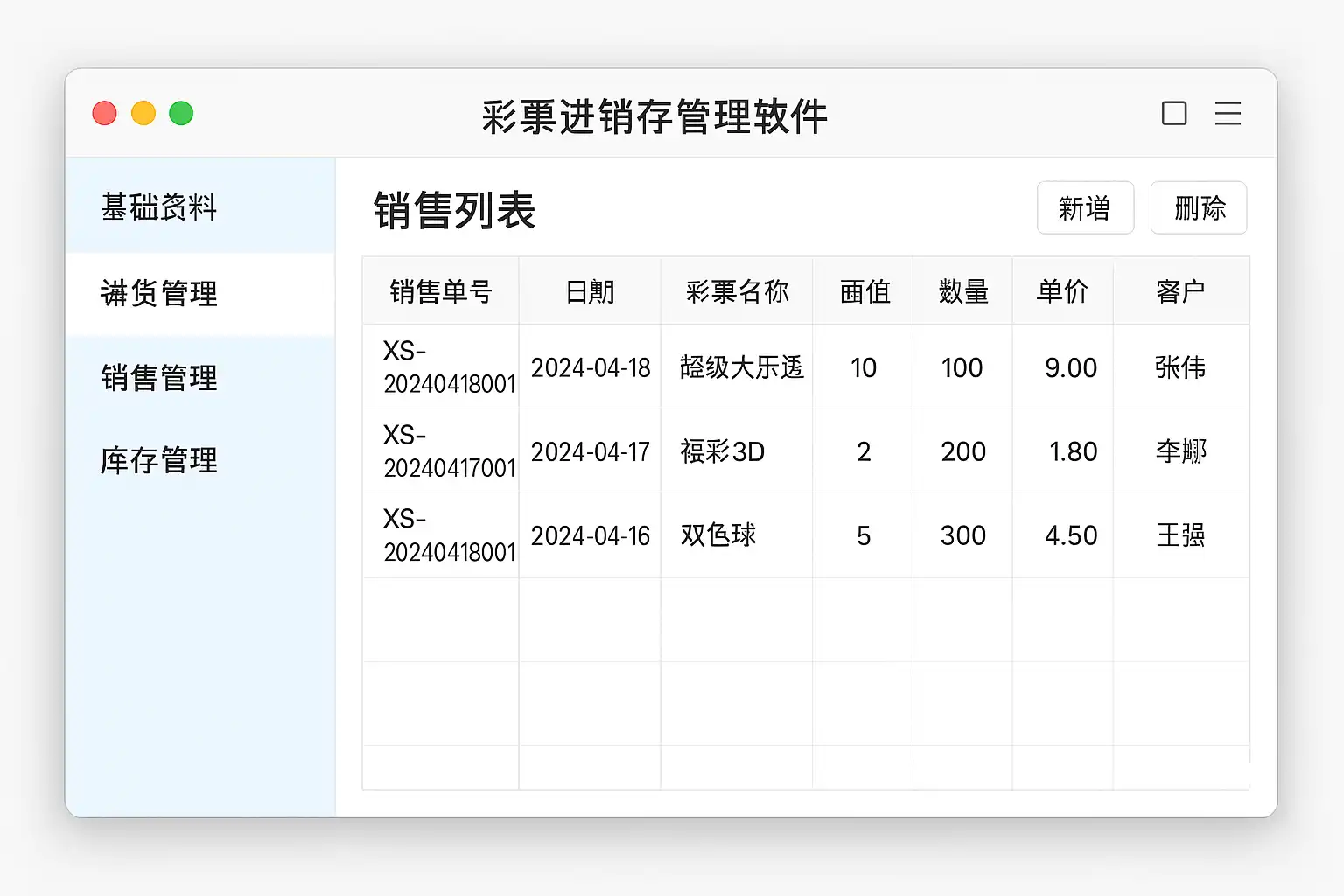Click the hamburger menu icon in title bar

(x=1228, y=114)
